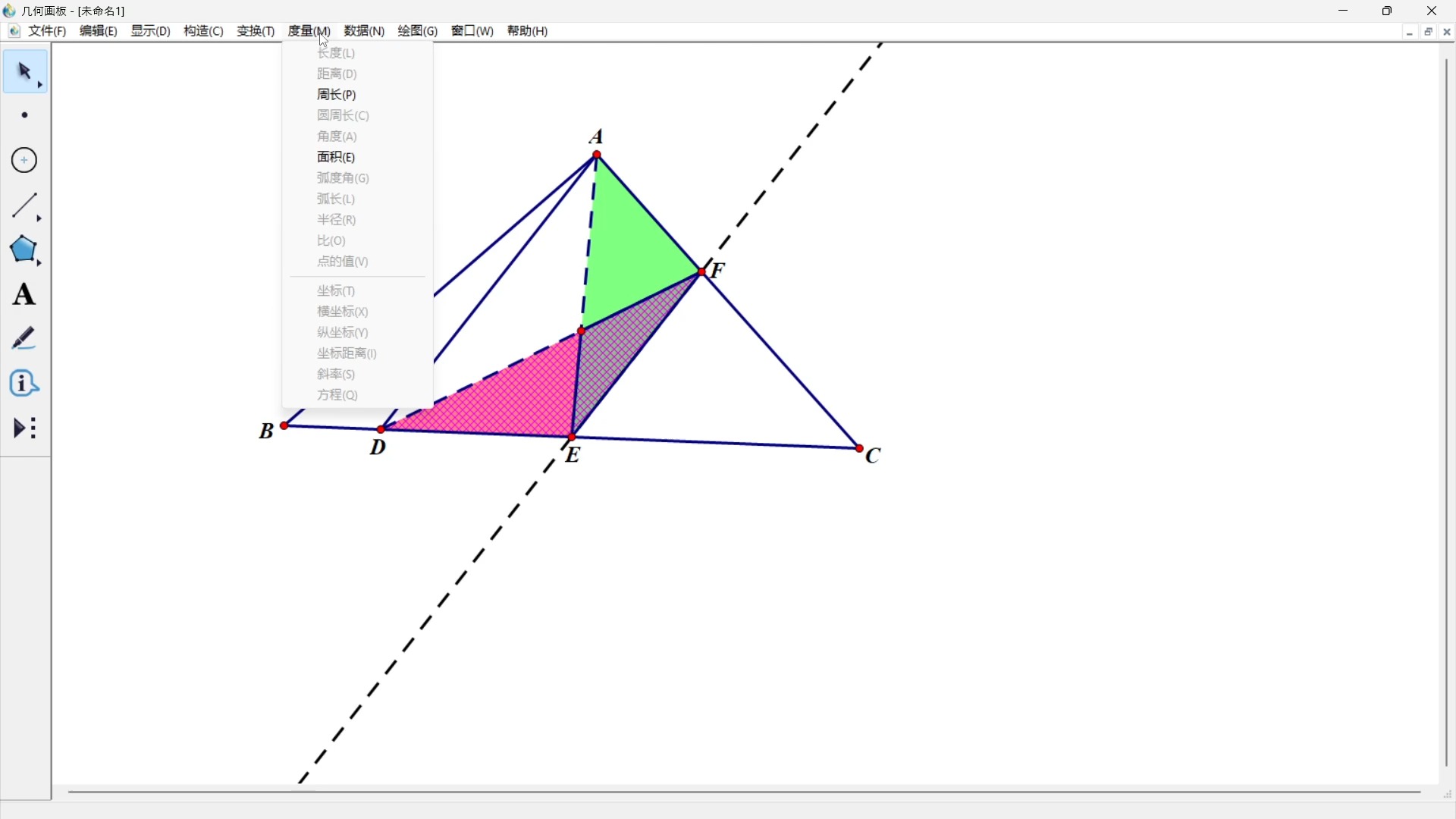Screen dimensions: 1456x819
Task: Select point C on the sketch
Action: click(860, 449)
